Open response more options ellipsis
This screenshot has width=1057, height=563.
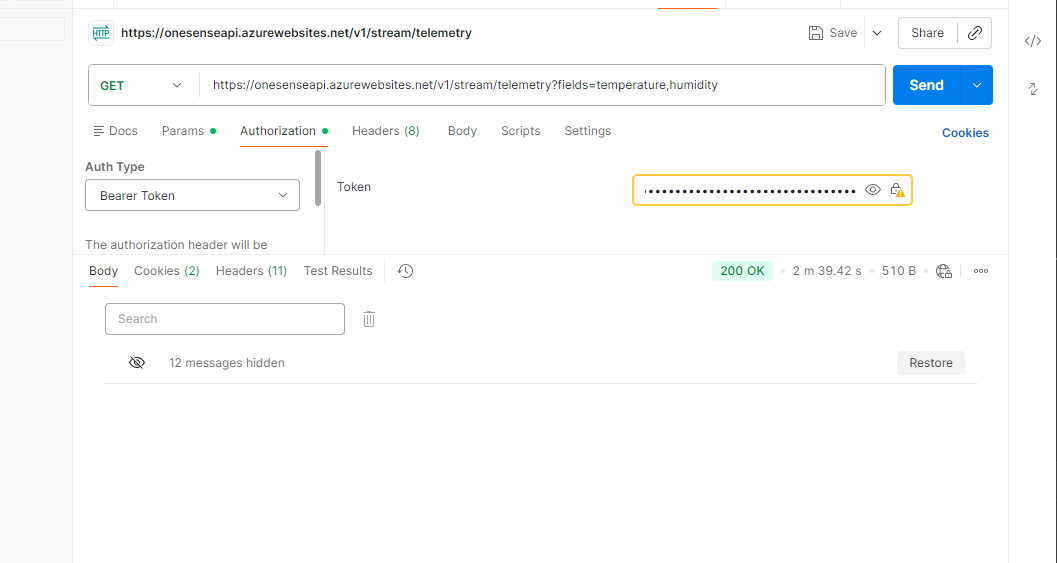pos(981,271)
